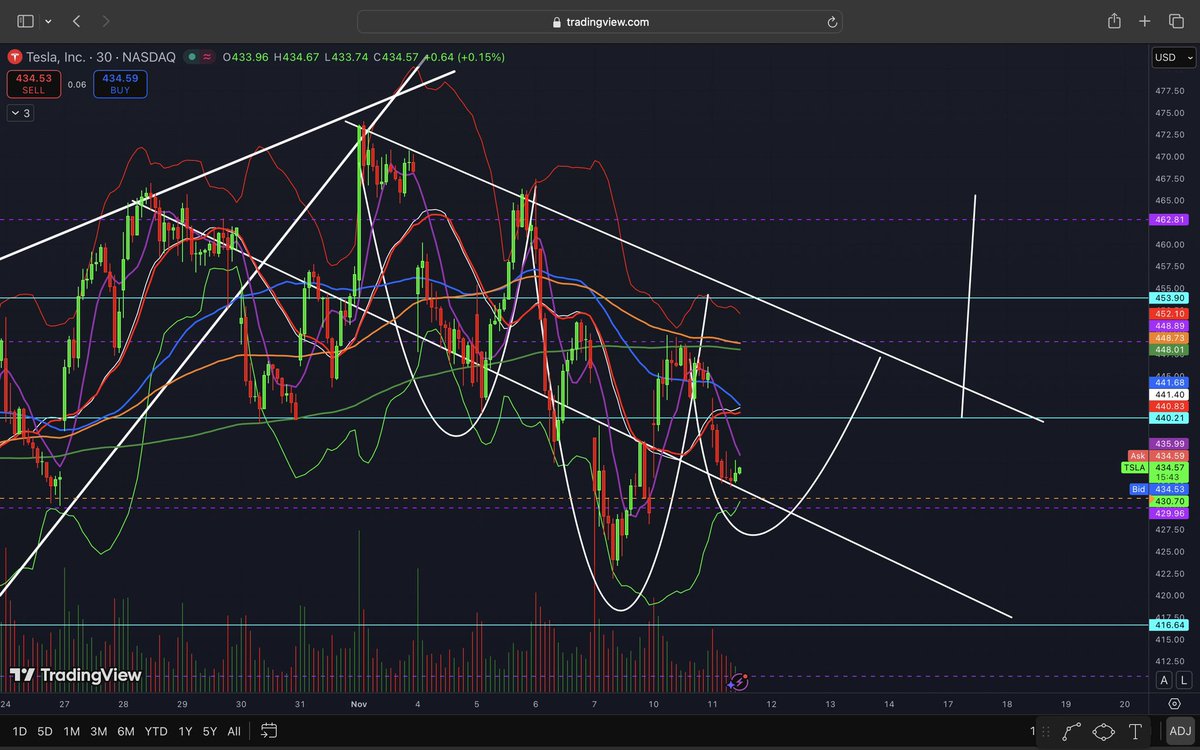Go forward with Safari's forward arrow
Screen dimensions: 1200x750
click(106, 21)
